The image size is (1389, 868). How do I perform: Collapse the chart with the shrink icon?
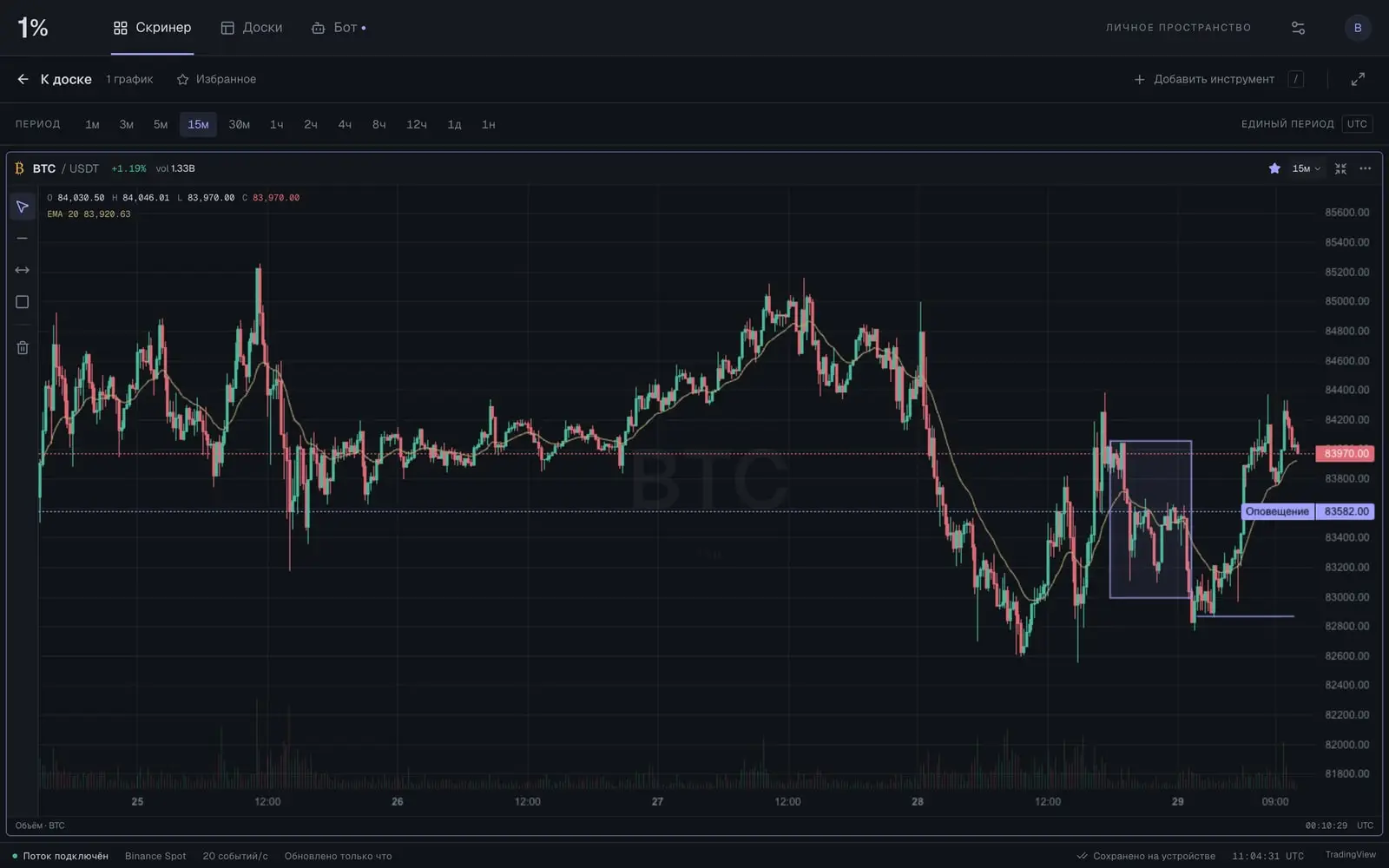coord(1340,168)
